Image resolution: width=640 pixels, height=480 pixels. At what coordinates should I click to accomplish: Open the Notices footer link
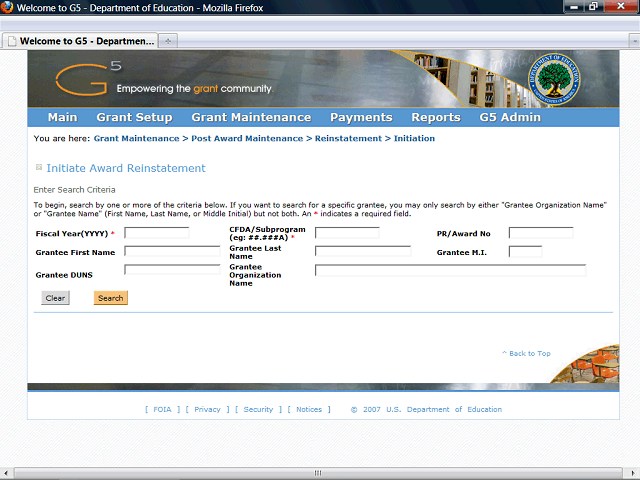coord(309,409)
